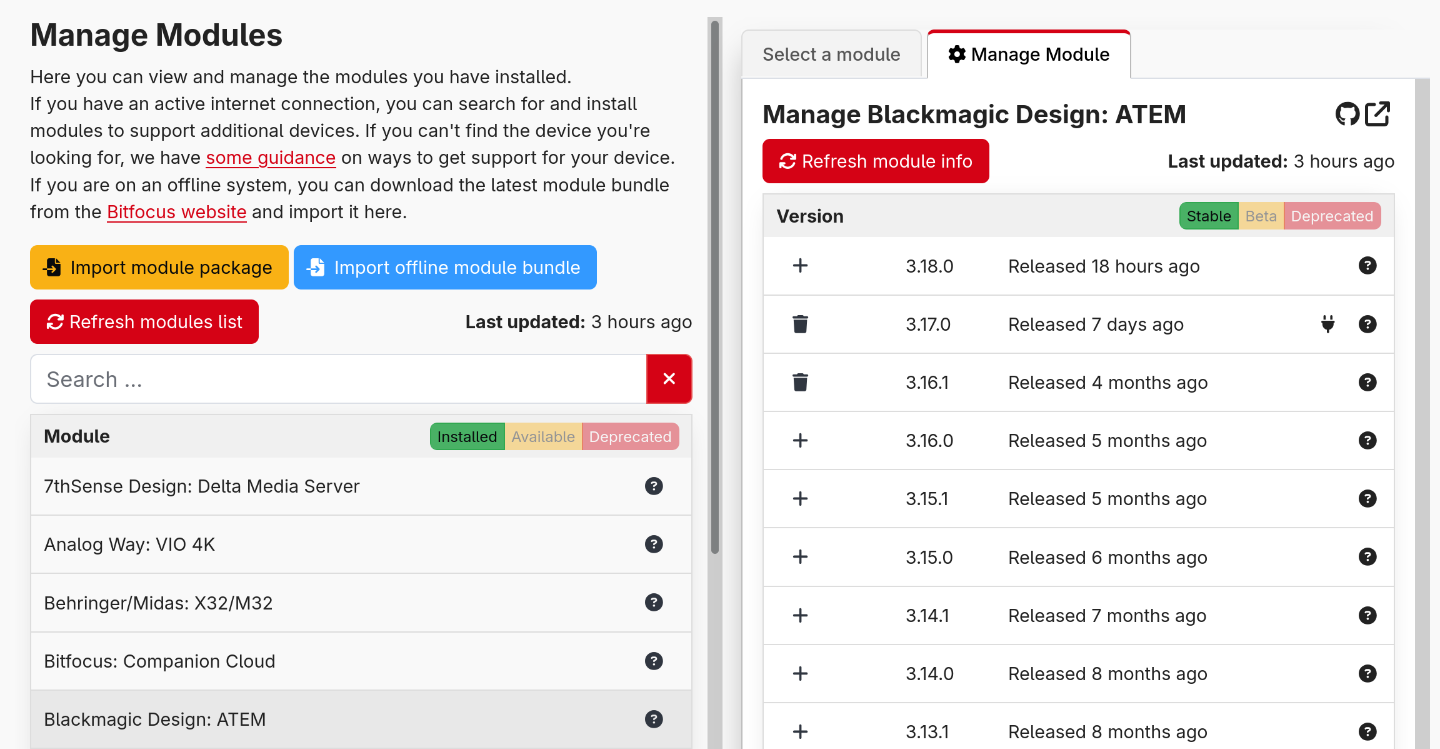Uninstall version 3.17.0 with the trash icon

800,323
